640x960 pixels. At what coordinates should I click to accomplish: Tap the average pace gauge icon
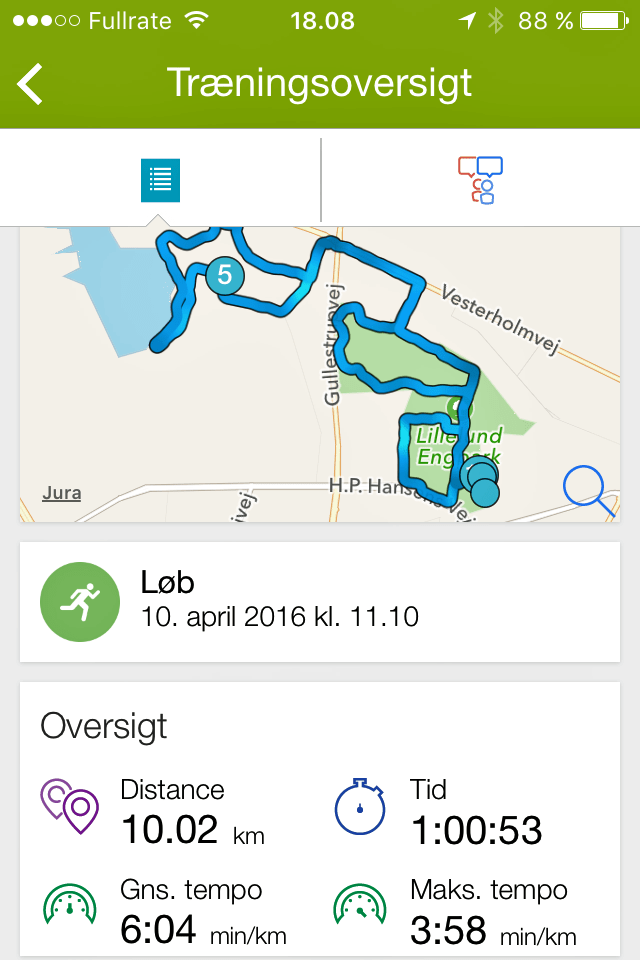(x=70, y=904)
